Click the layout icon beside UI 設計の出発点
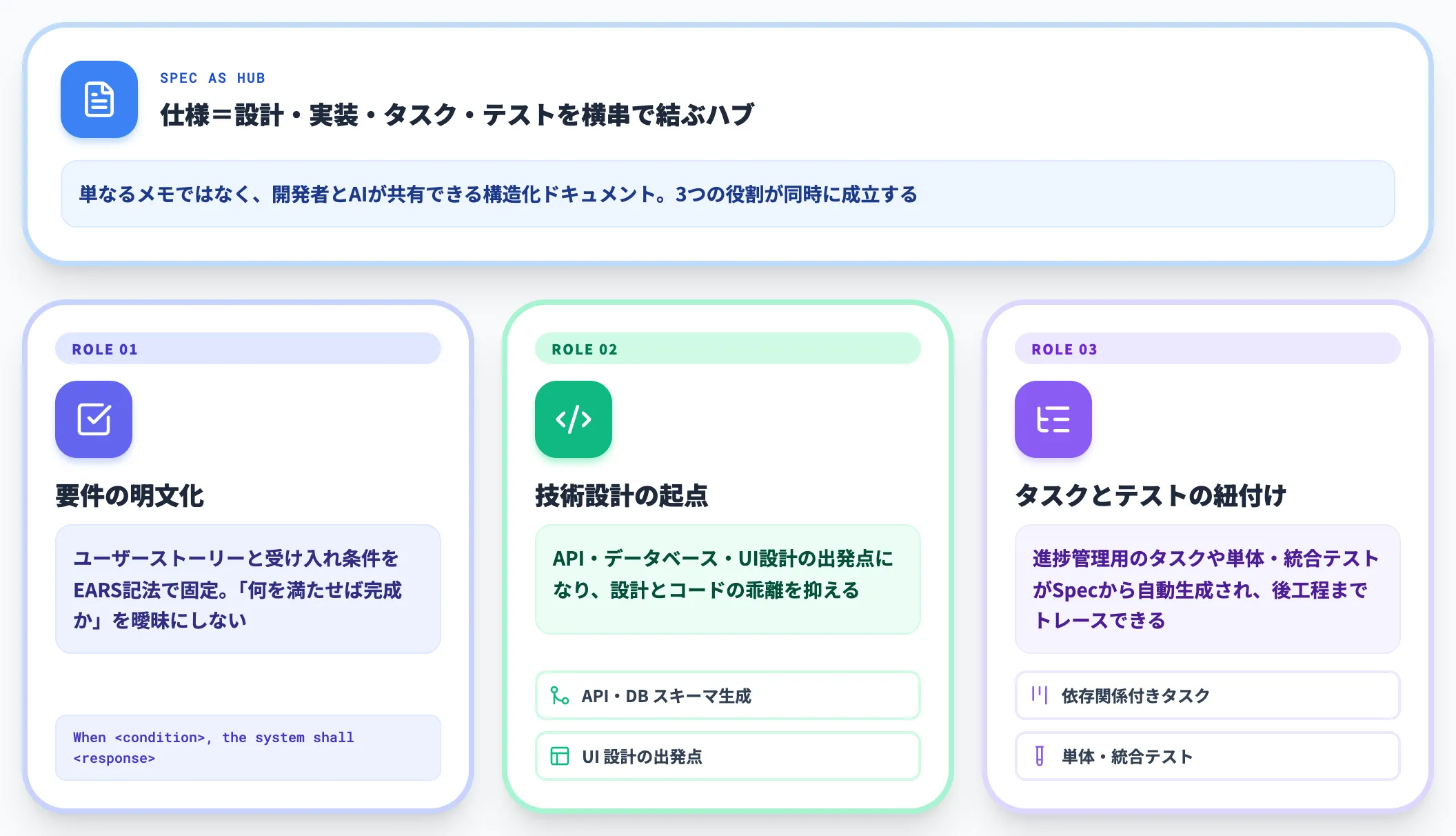This screenshot has height=836, width=1456. point(560,756)
